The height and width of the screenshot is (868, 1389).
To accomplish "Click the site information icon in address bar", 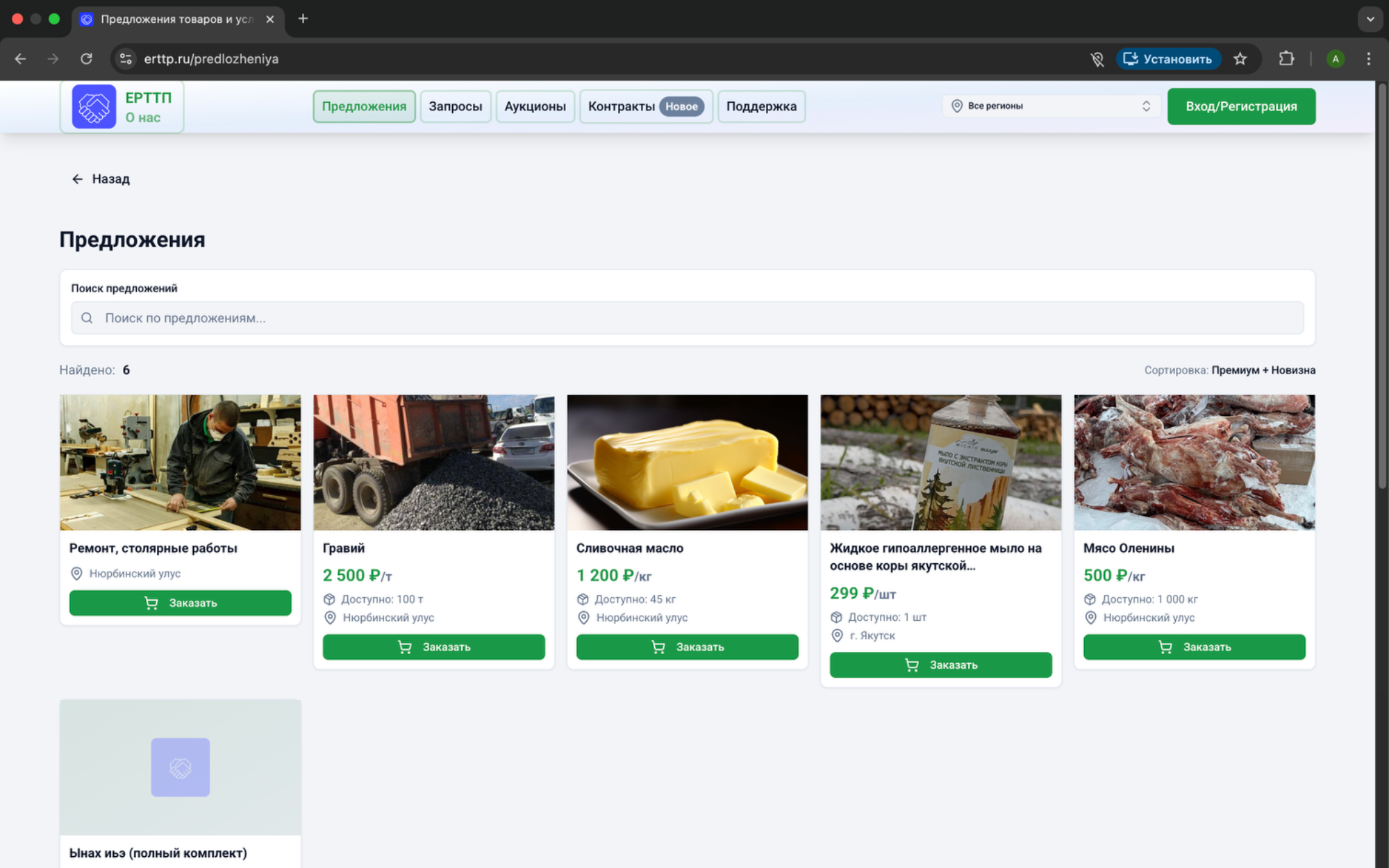I will click(x=126, y=59).
